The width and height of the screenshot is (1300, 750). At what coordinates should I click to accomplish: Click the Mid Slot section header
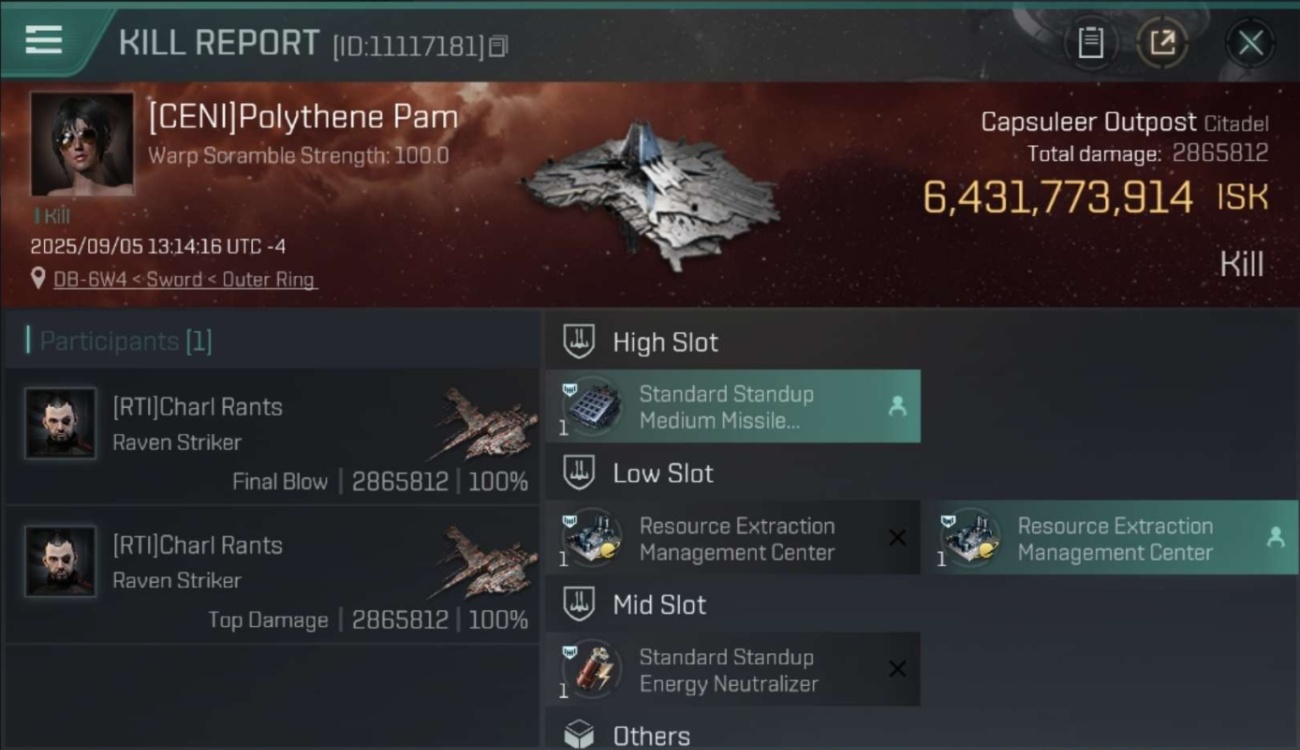(635, 604)
